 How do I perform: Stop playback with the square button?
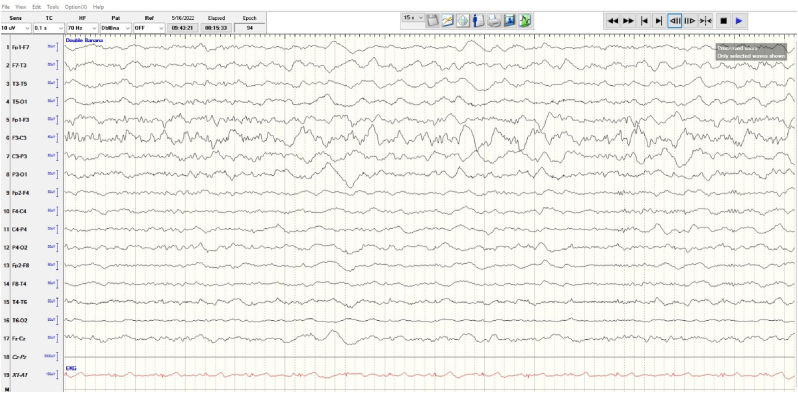(x=723, y=21)
